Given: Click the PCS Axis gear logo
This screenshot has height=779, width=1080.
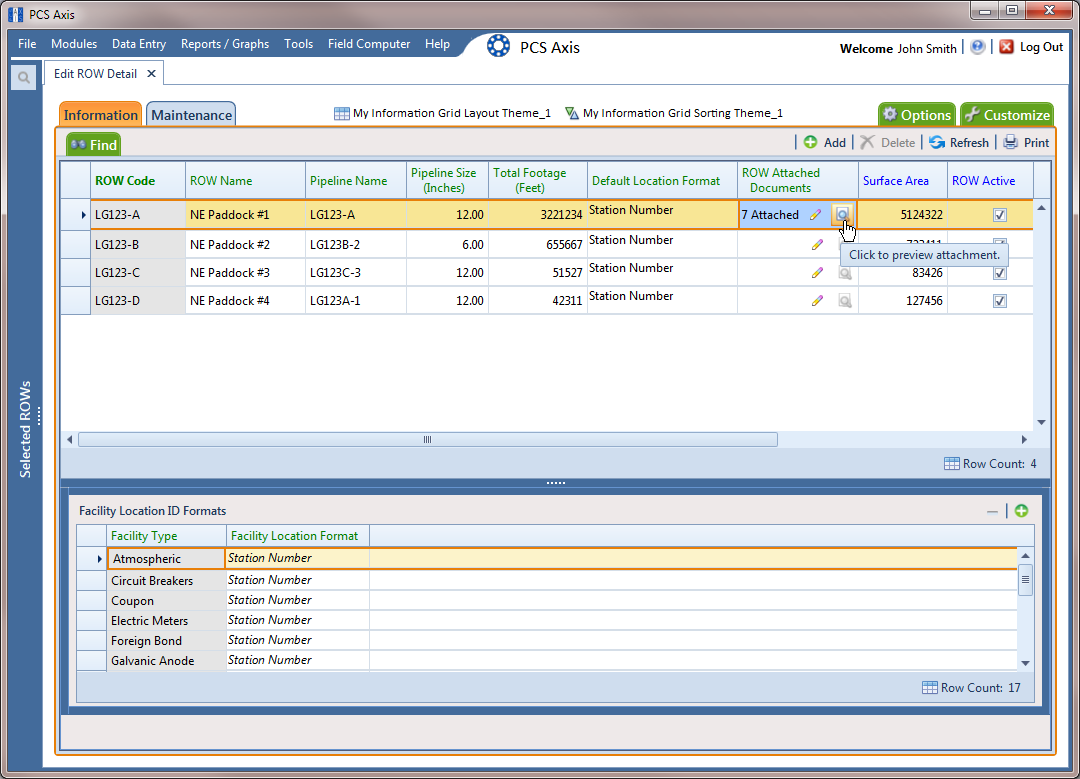Looking at the screenshot, I should [x=498, y=46].
